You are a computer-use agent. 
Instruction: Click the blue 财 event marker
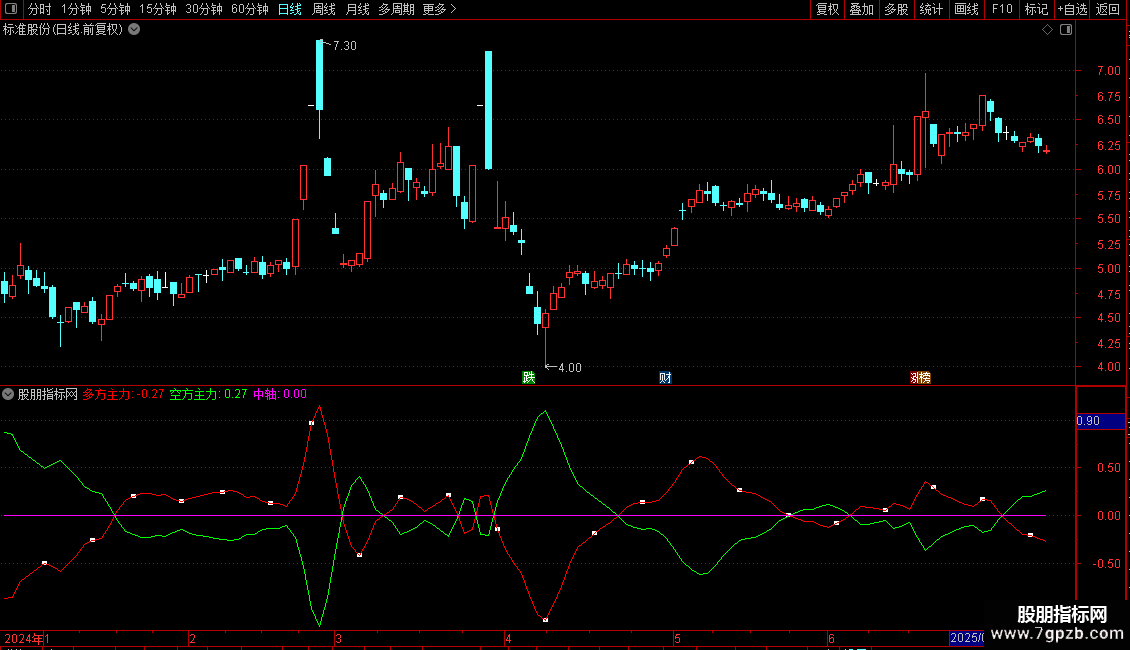click(x=665, y=378)
